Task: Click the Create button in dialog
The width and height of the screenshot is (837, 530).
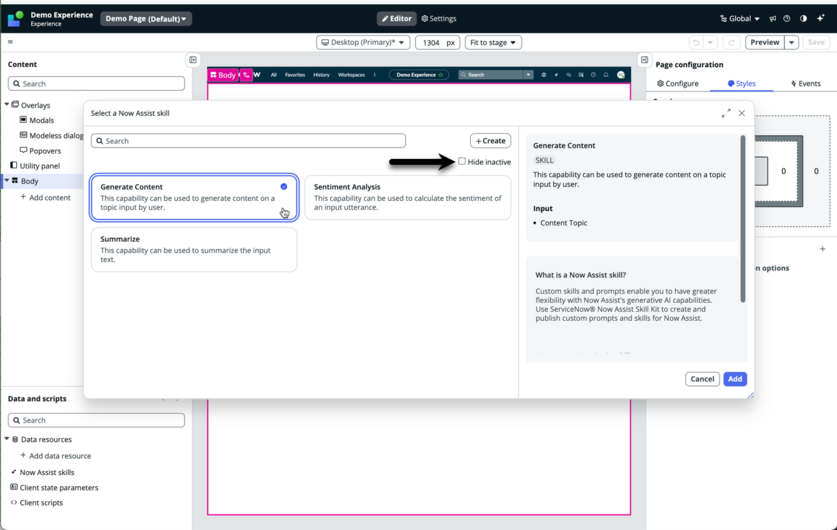Action: (x=490, y=141)
